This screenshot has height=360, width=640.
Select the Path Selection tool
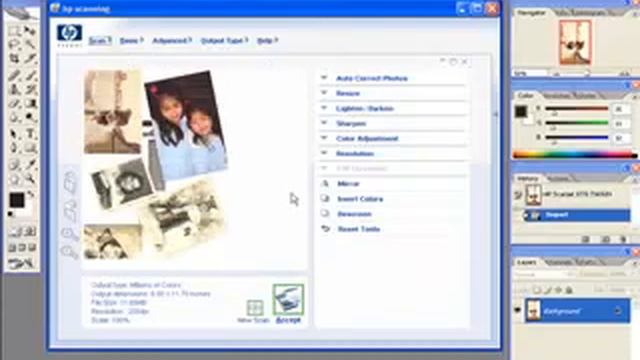(14, 133)
